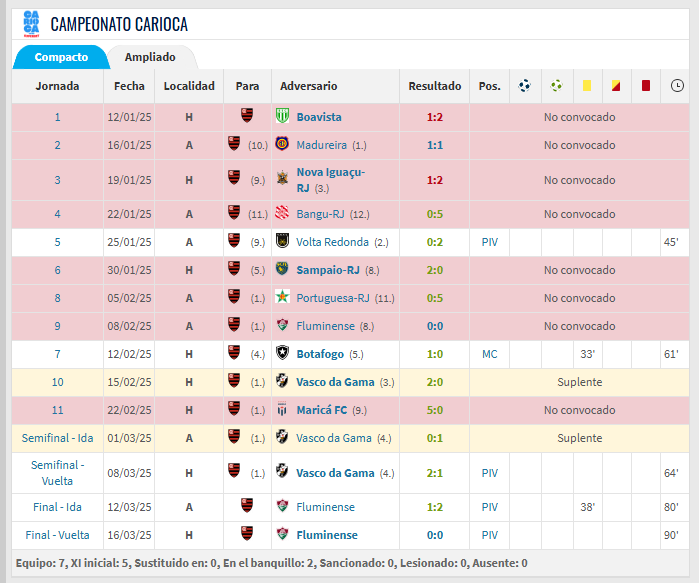Viewport: 699px width, 583px height.
Task: Open the Madureira team link
Action: tap(321, 145)
